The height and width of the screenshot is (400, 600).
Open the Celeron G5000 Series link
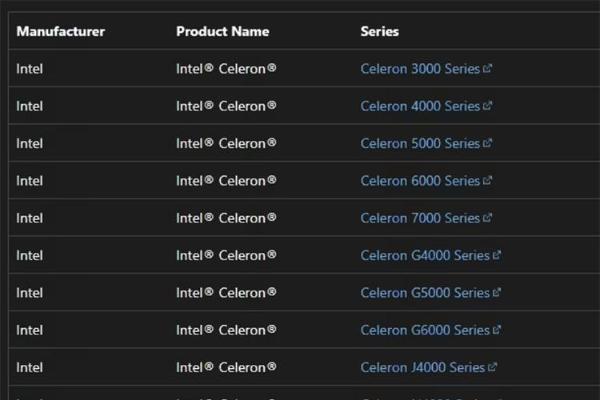(425, 293)
